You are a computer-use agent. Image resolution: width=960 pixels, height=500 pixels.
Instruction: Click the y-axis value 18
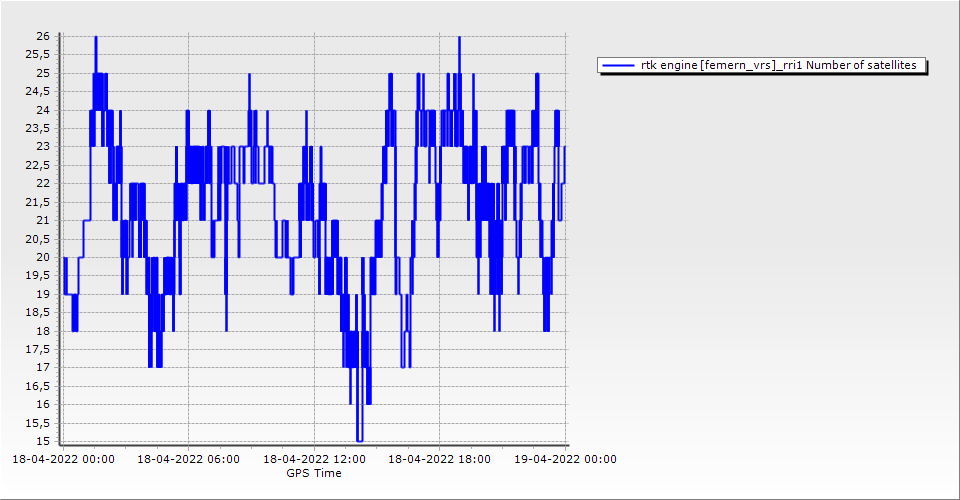43,331
